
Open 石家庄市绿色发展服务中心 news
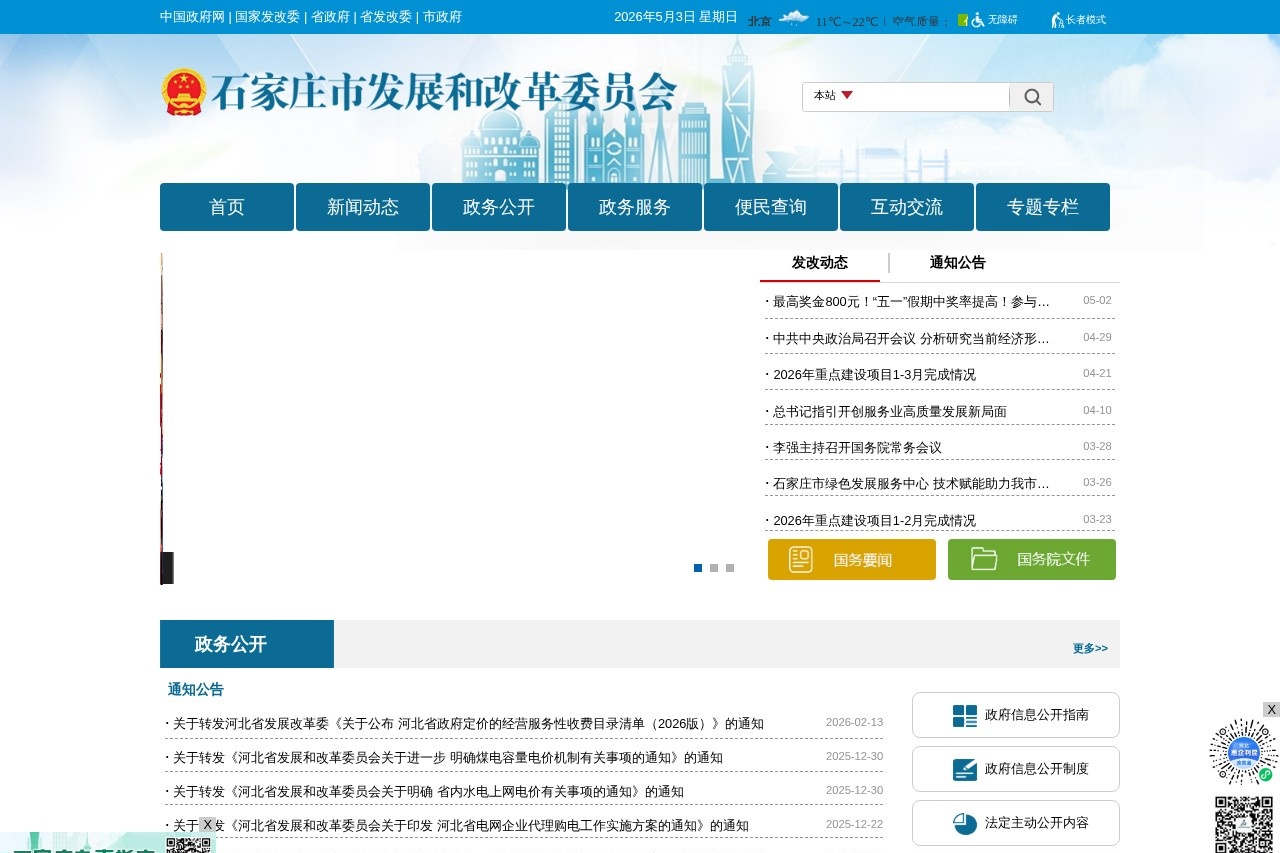911,483
